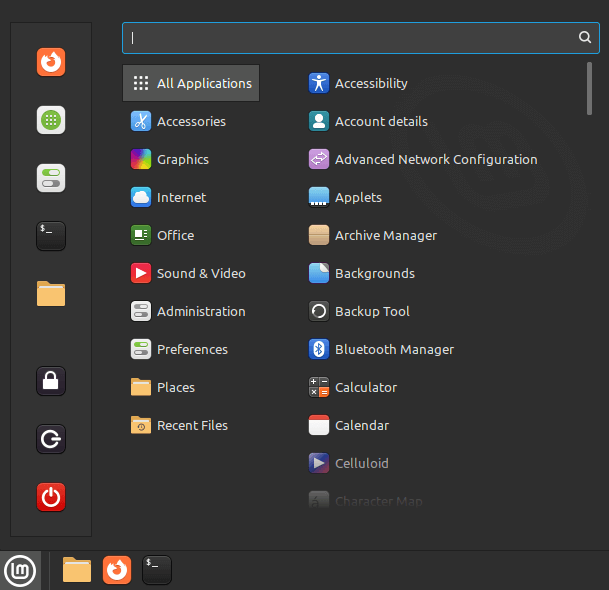
Task: Launch the Calculator icon
Action: [x=319, y=387]
